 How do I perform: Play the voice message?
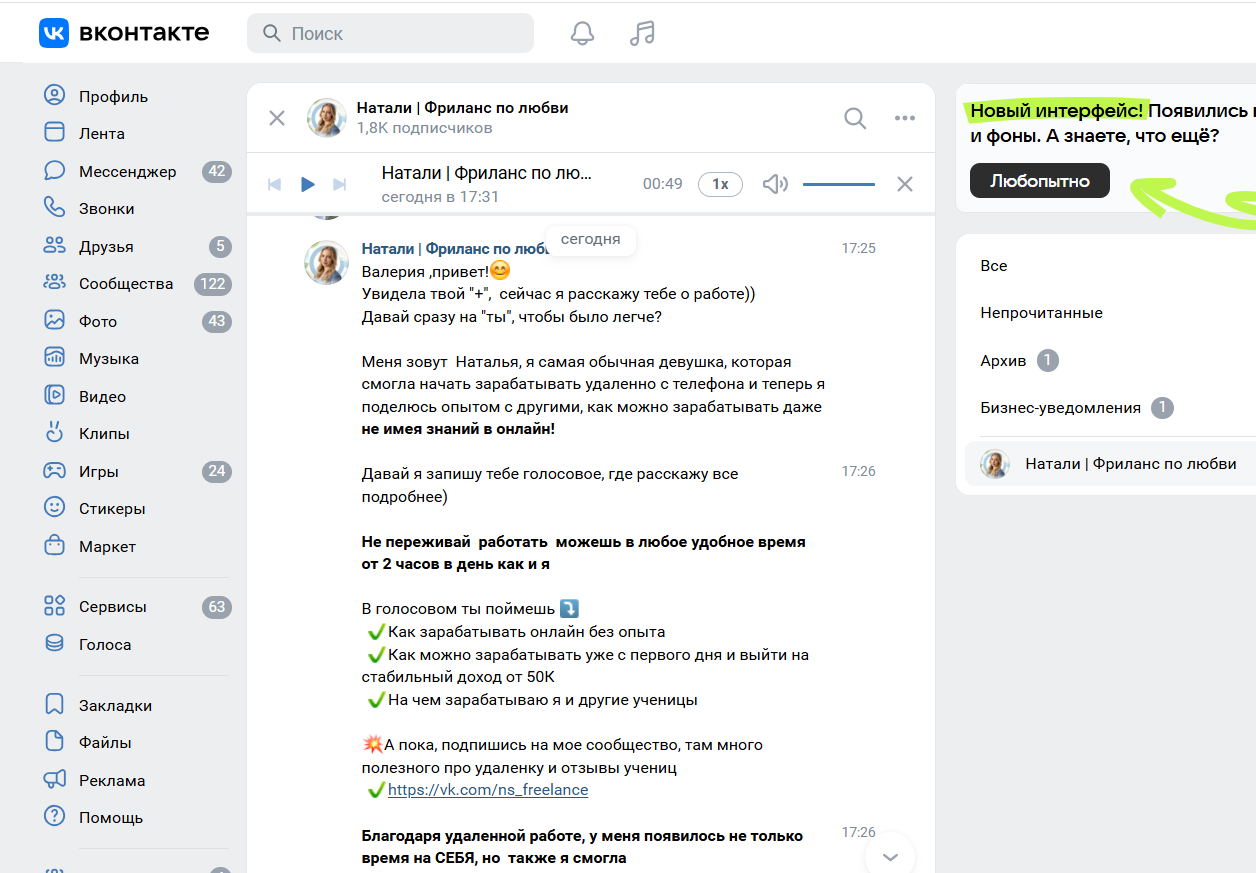(x=308, y=184)
